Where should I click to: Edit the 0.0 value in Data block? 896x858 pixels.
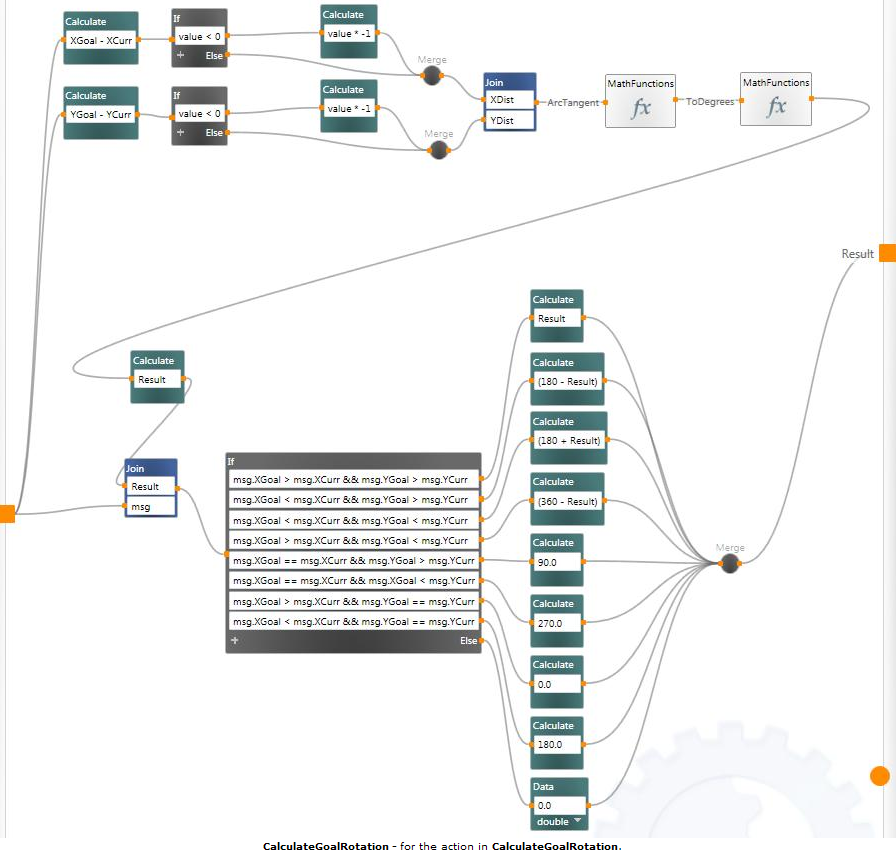pos(559,805)
